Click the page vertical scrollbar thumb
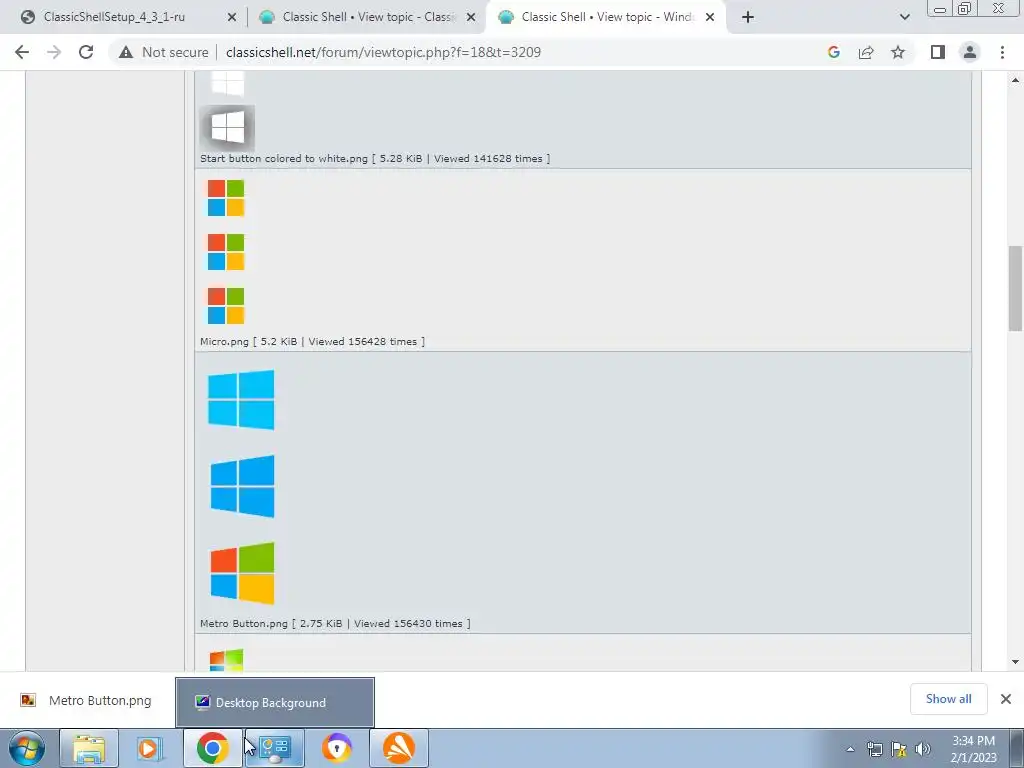 click(x=1016, y=289)
